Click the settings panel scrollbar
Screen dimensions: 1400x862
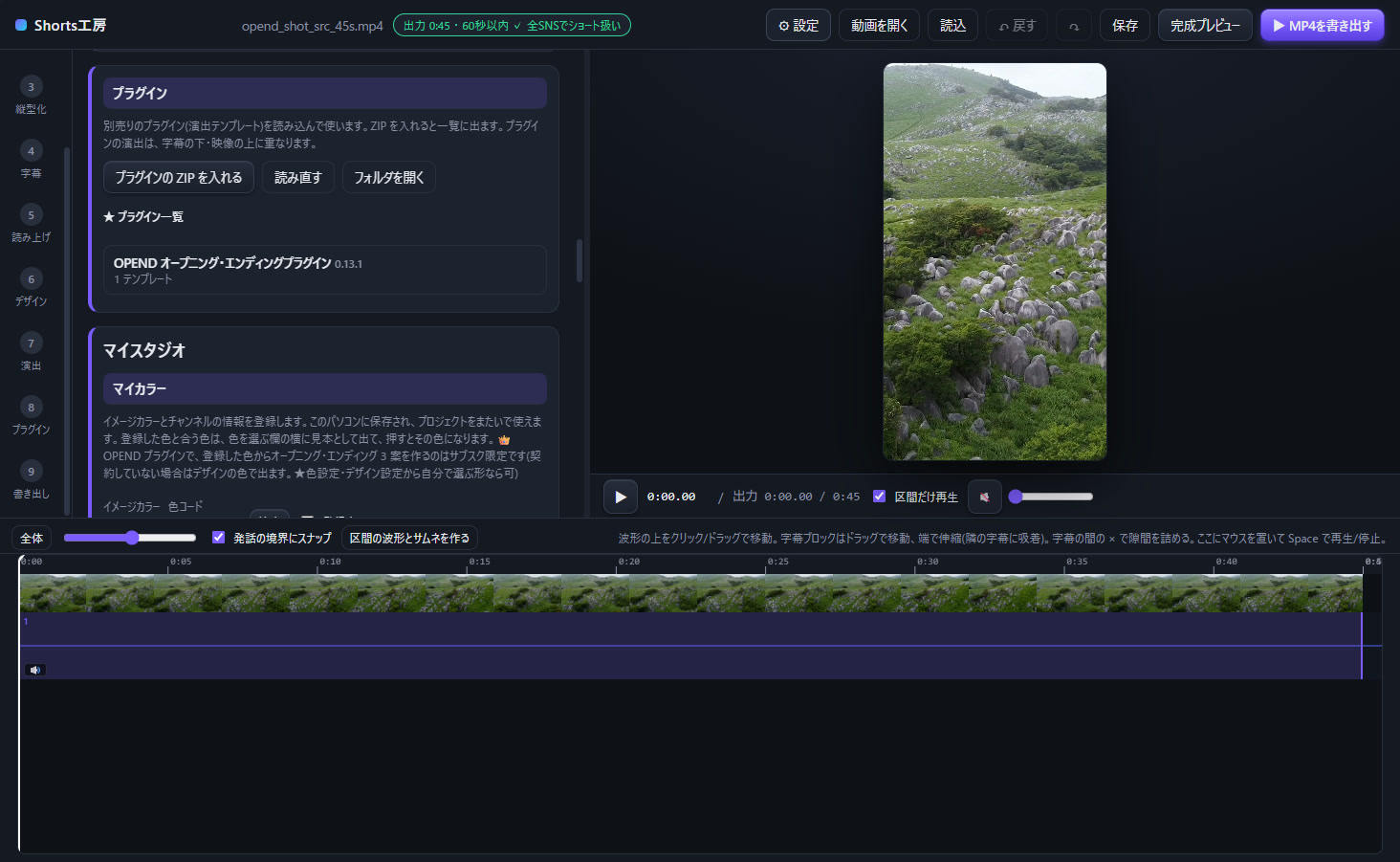(x=580, y=260)
